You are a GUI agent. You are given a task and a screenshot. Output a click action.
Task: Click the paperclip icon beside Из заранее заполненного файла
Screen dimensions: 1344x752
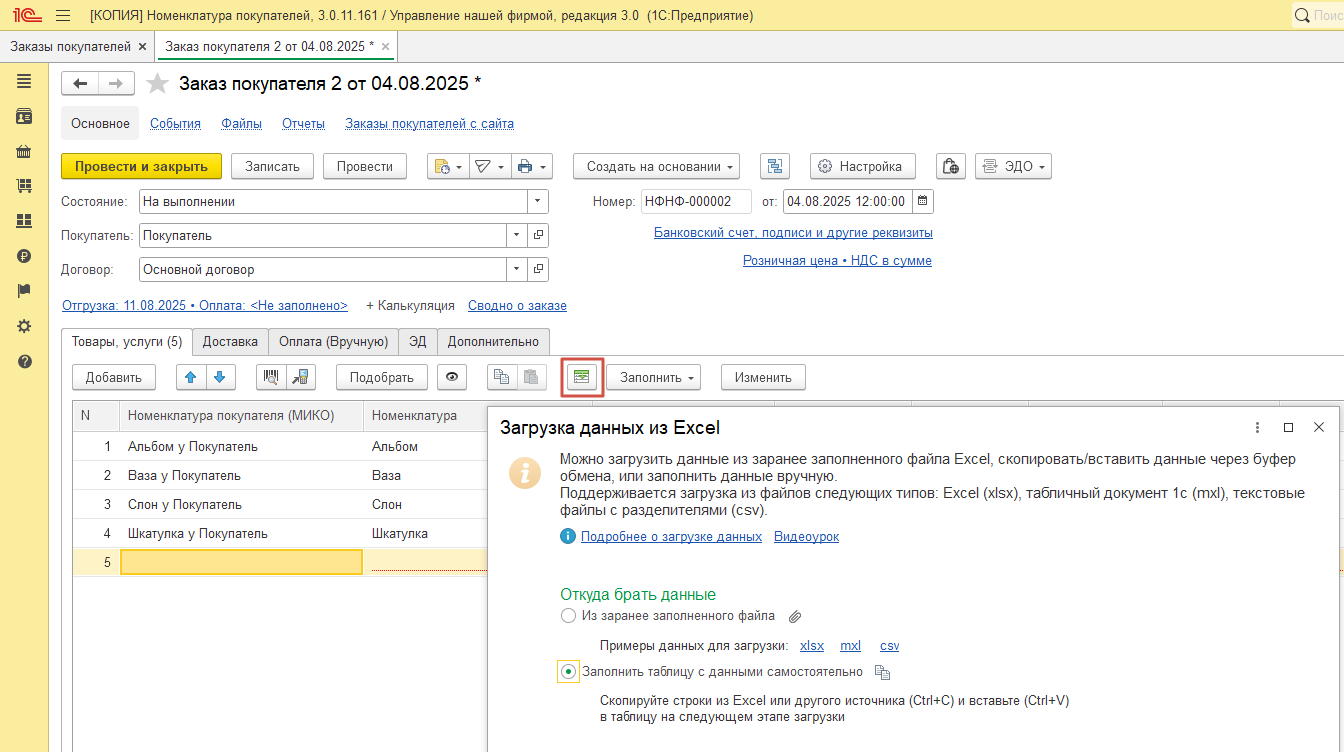795,617
